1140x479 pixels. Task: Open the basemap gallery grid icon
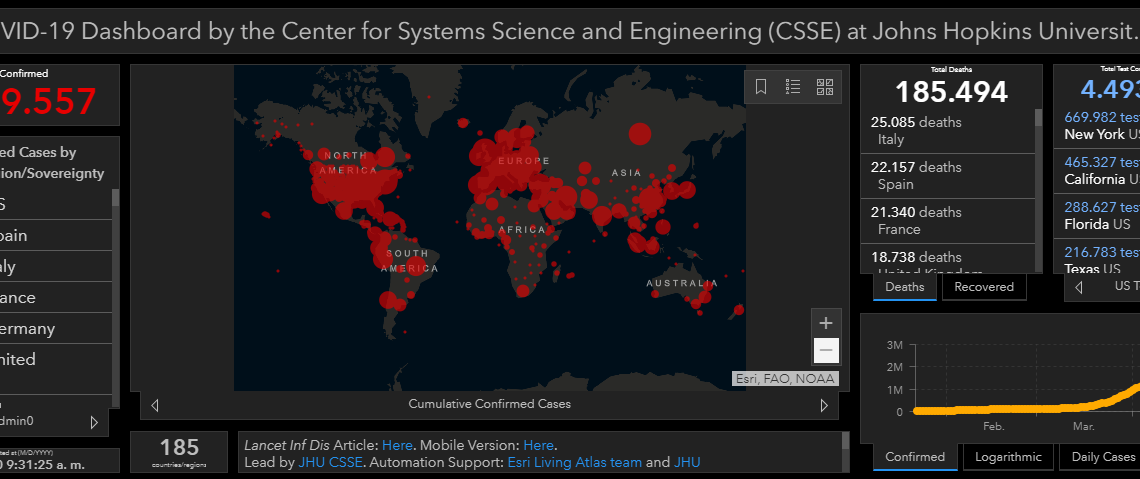825,87
